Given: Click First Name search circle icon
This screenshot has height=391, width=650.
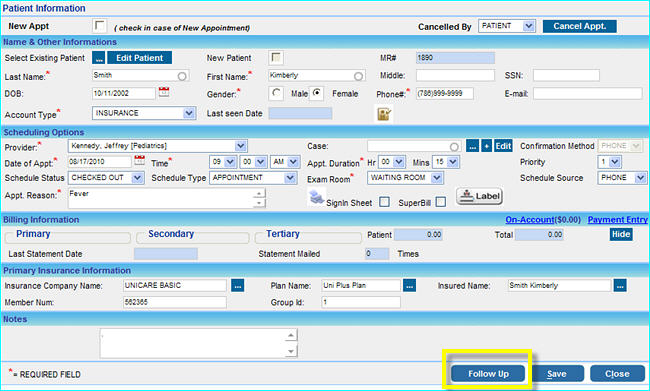Looking at the screenshot, I should pos(359,76).
